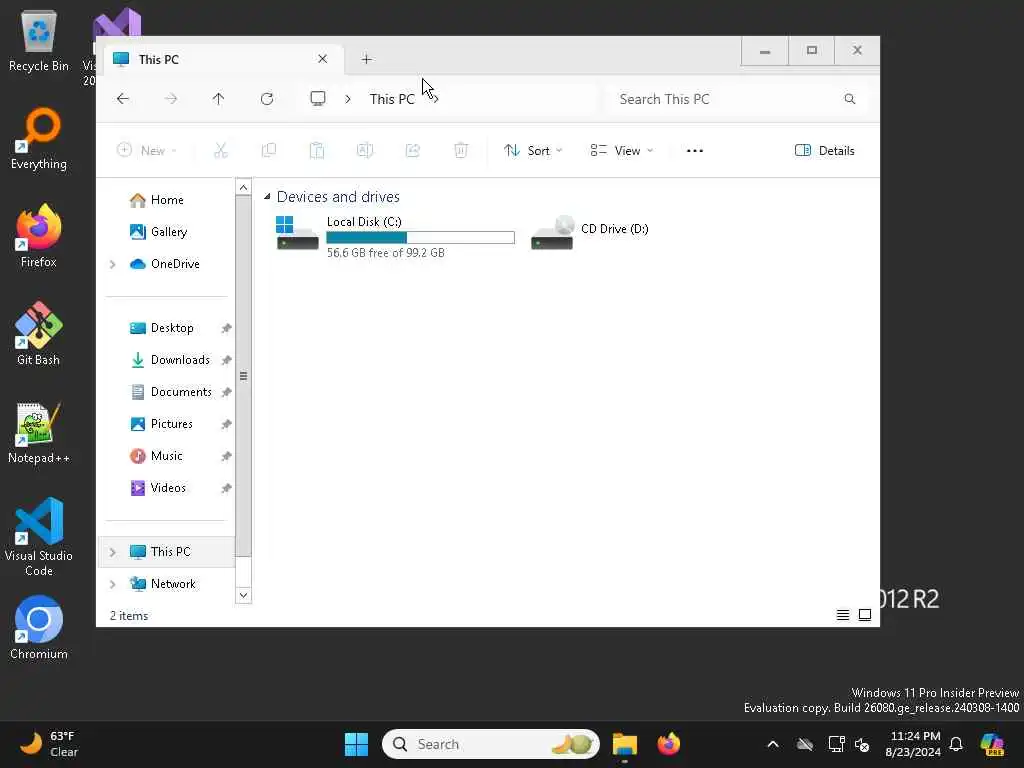1024x768 pixels.
Task: Open the View dropdown
Action: 621,151
